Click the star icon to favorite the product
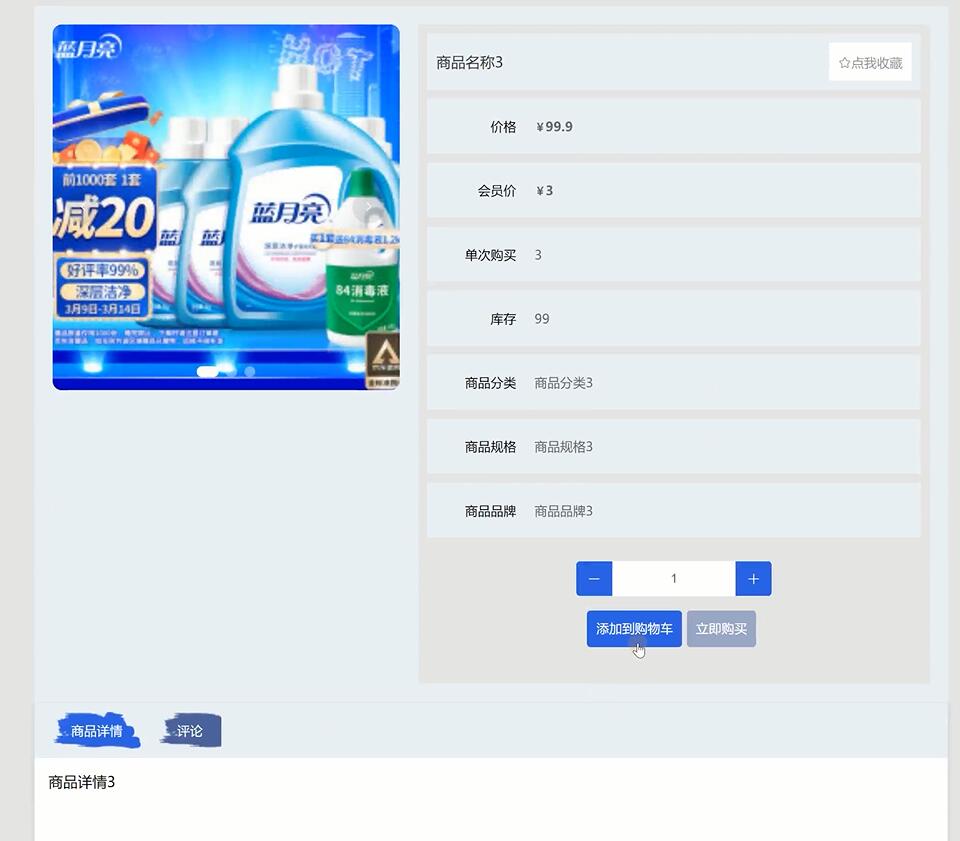 pos(843,61)
